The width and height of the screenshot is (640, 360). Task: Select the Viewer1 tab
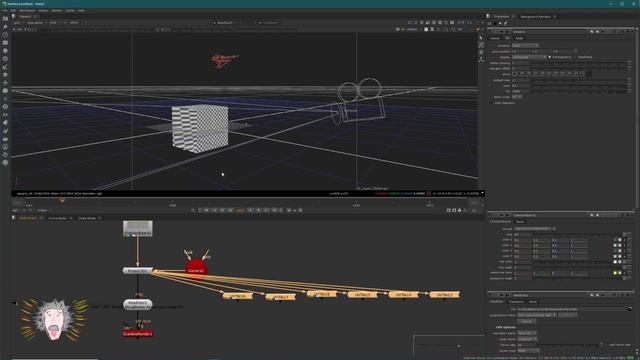point(25,17)
